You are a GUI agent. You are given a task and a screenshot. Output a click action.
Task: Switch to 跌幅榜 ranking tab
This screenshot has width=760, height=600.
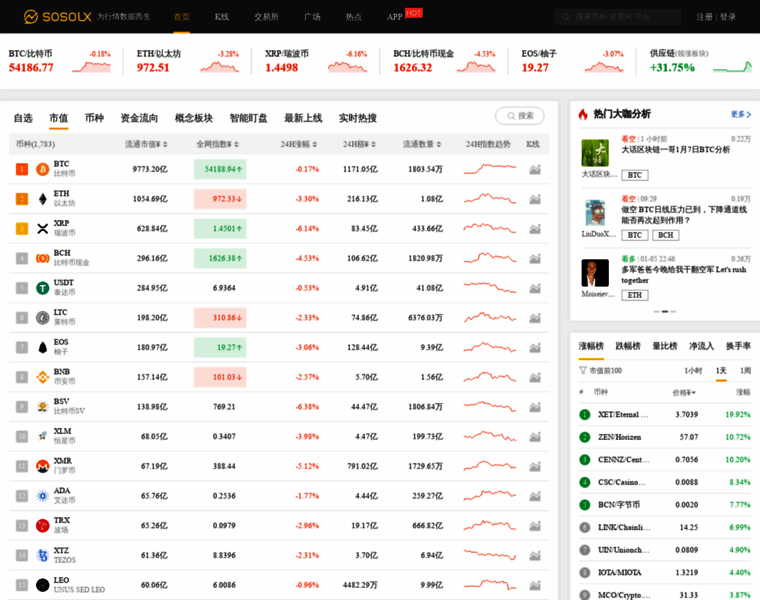[628, 346]
